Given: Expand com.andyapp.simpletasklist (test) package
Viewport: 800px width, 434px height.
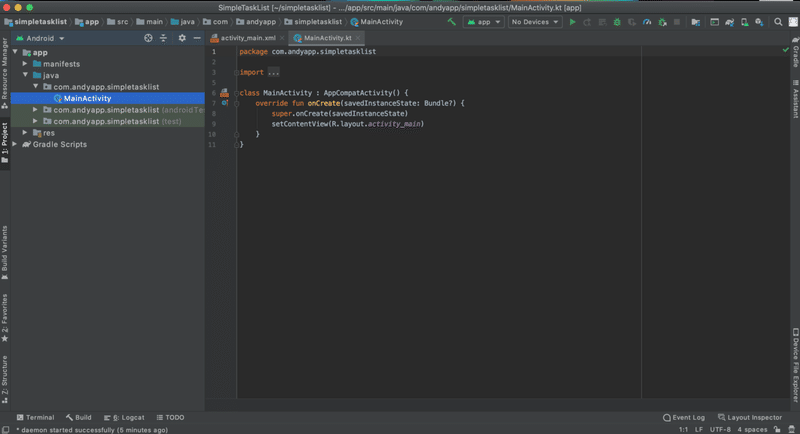Looking at the screenshot, I should [x=35, y=121].
